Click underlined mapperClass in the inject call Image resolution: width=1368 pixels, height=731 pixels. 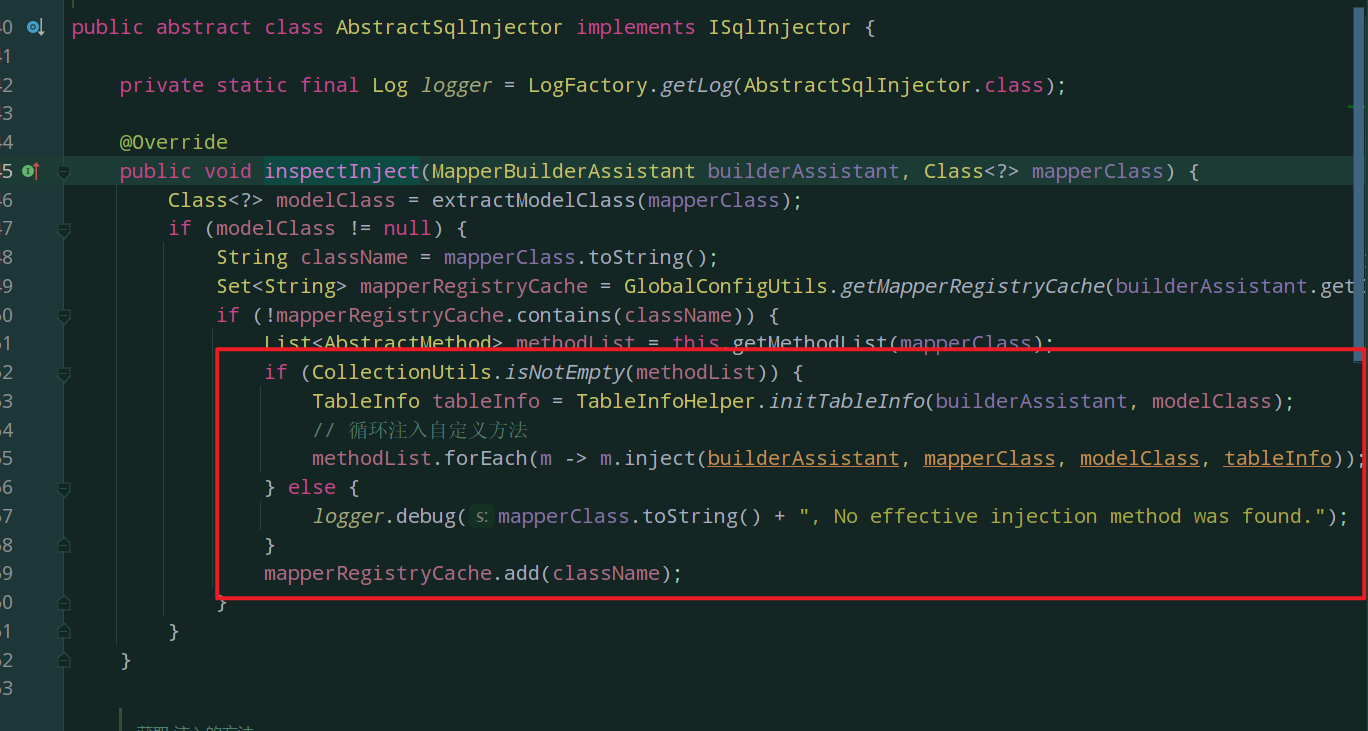pyautogui.click(x=989, y=459)
